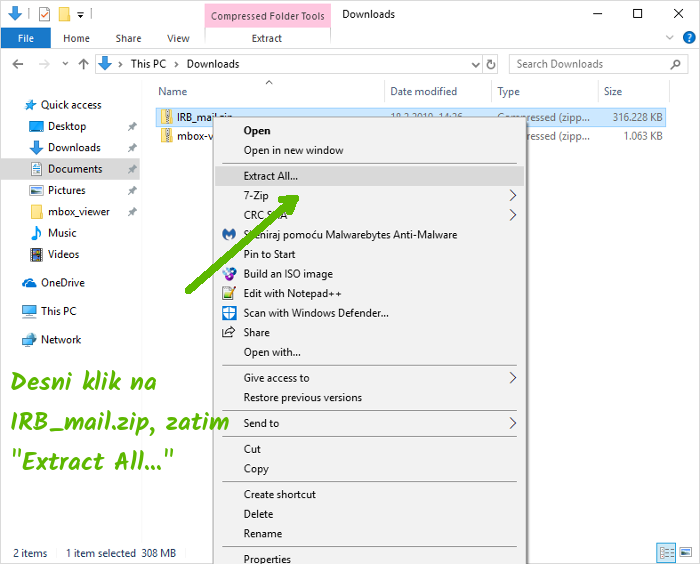Sort by the Date modified column header
Image resolution: width=700 pixels, height=564 pixels.
tap(424, 91)
